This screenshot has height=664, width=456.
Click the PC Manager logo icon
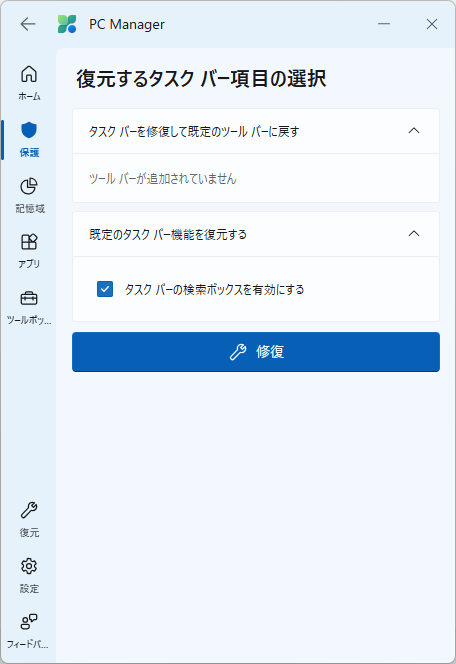pos(67,24)
